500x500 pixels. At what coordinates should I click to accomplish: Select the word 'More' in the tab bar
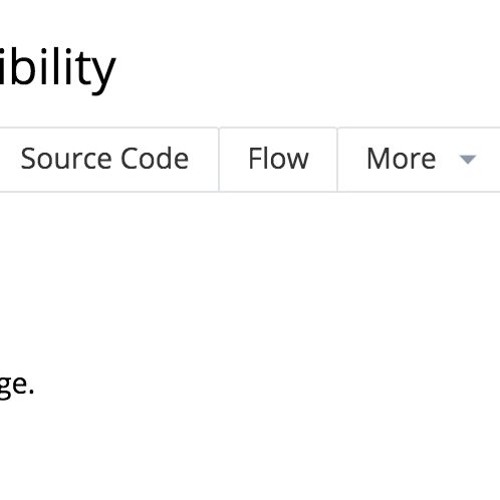[x=401, y=159]
